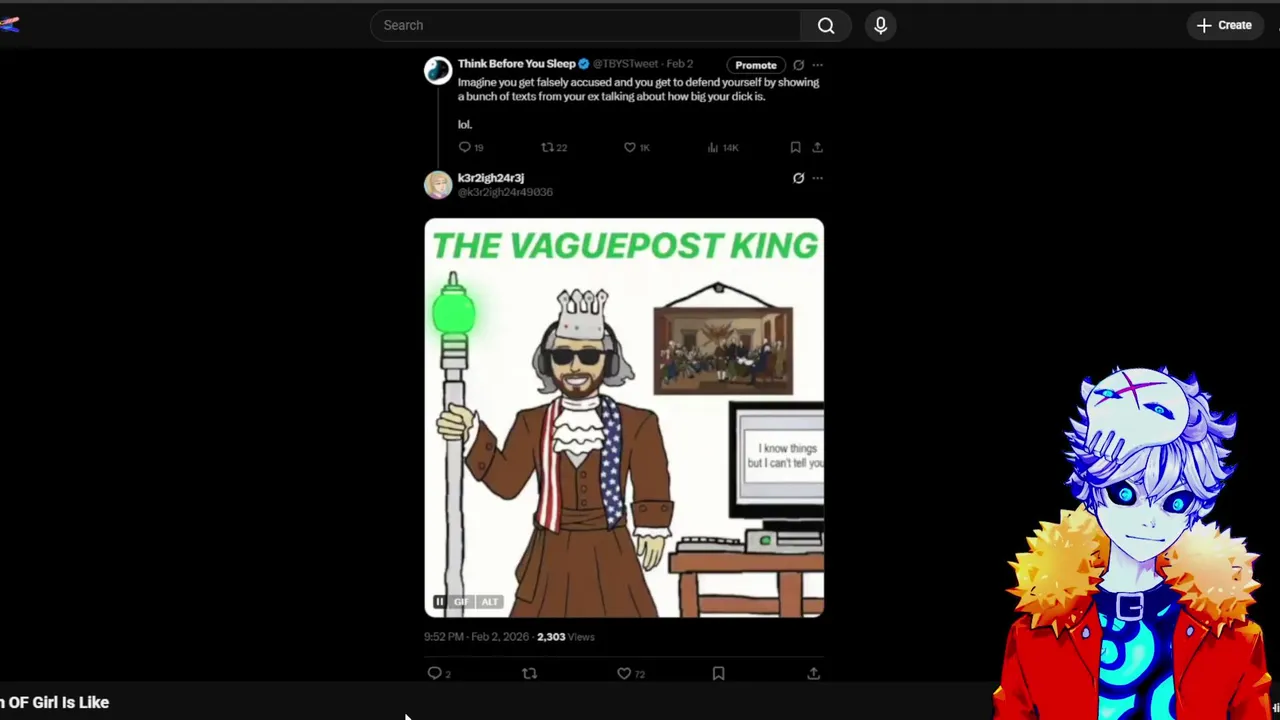Viewport: 1280px width, 720px height.
Task: Repost the top tweet with 22 reposts
Action: point(547,147)
